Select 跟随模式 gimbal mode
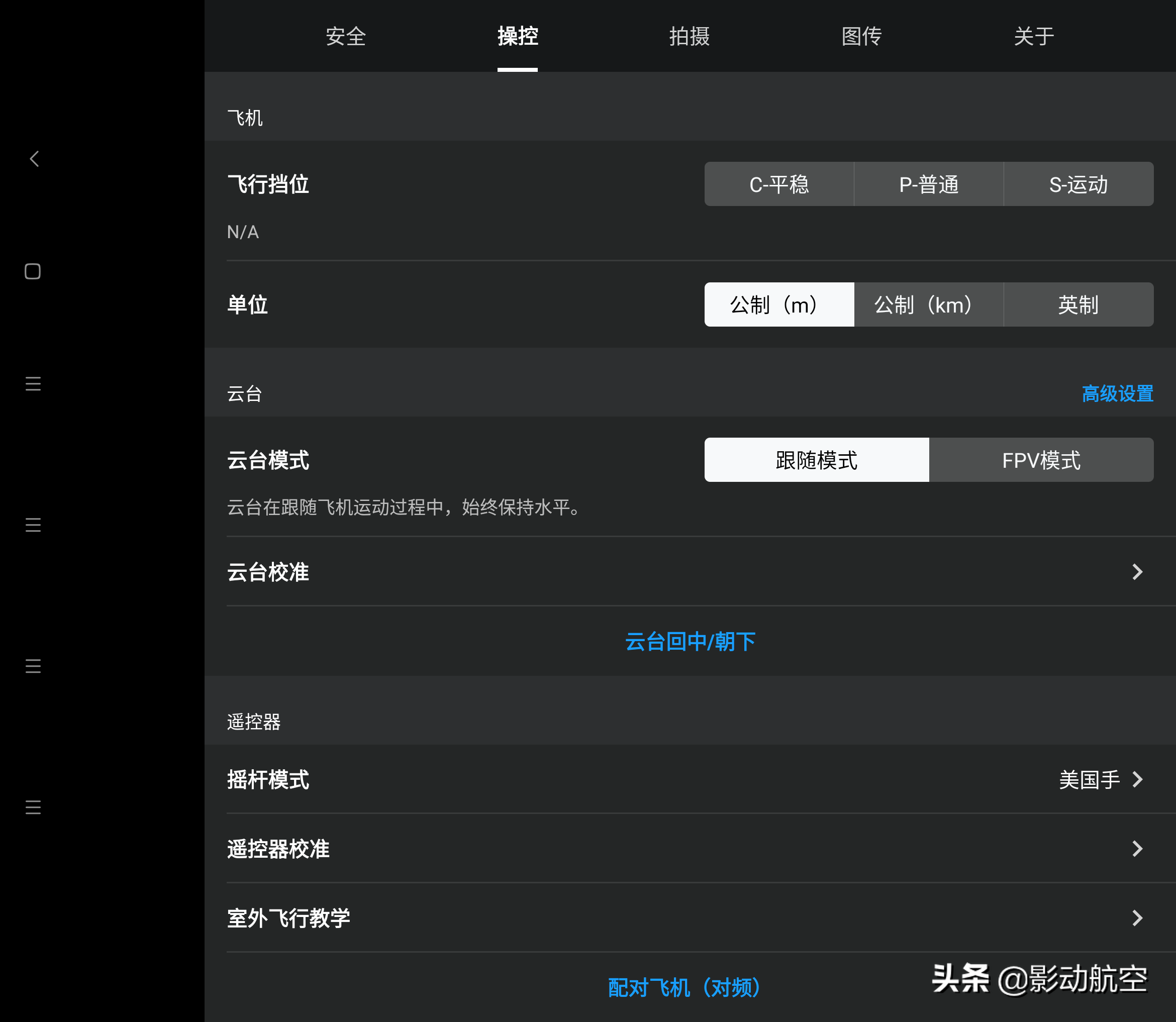Screen dimensions: 1176x1022 coord(816,460)
